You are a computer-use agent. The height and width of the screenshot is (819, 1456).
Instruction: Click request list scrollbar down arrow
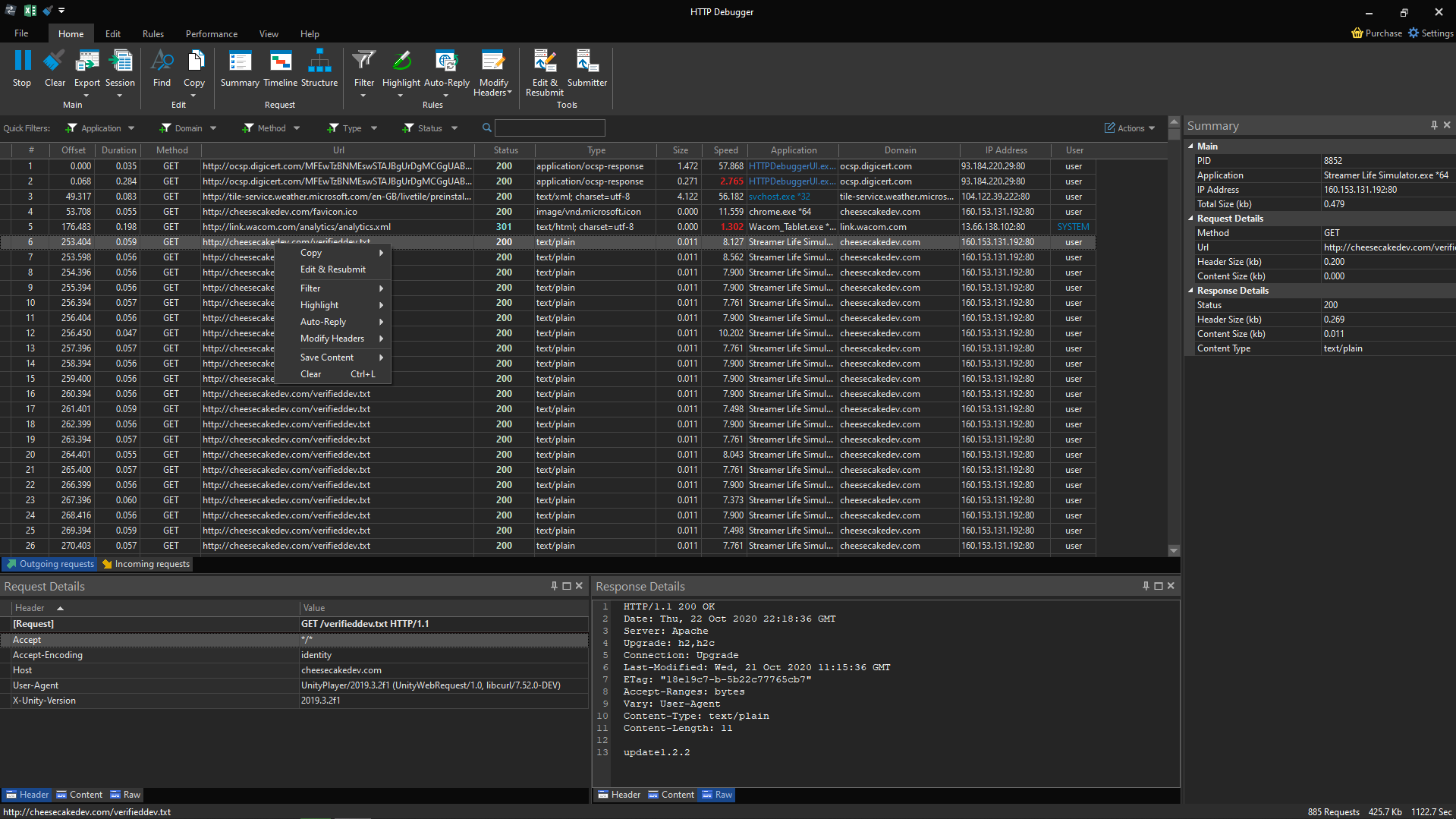point(1174,551)
